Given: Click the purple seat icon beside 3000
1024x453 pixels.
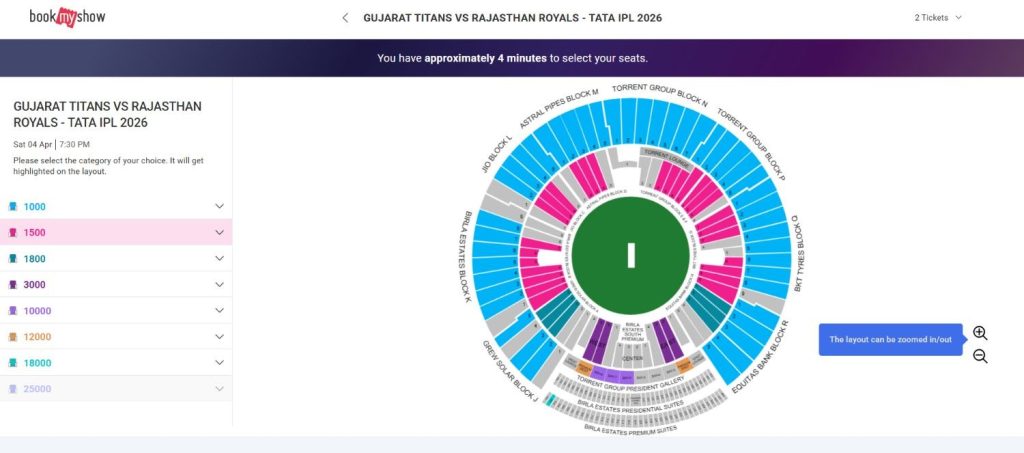Looking at the screenshot, I should coord(13,285).
